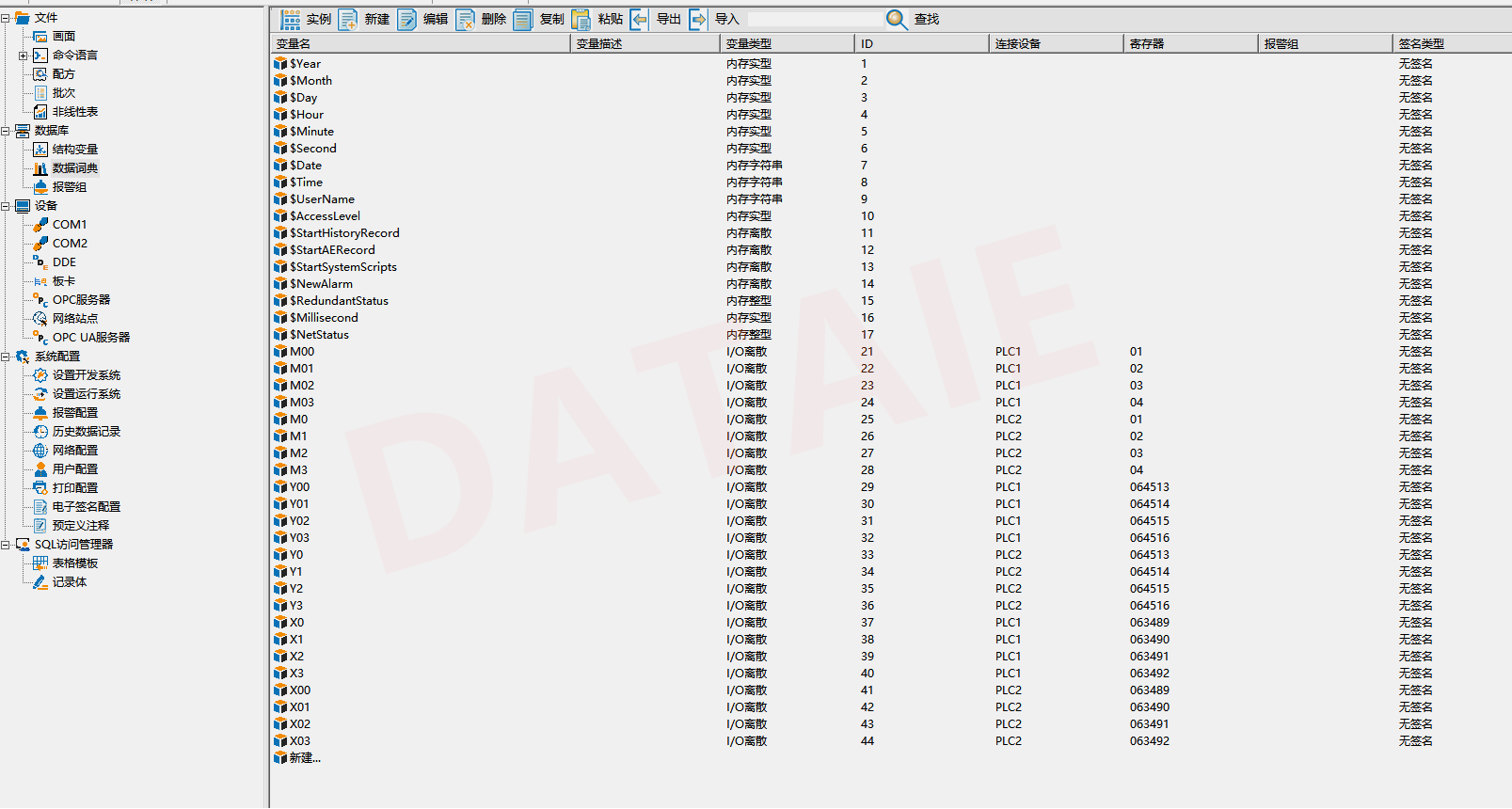Click the 连接设备 column header
This screenshot has height=809, width=1512.
point(1054,43)
